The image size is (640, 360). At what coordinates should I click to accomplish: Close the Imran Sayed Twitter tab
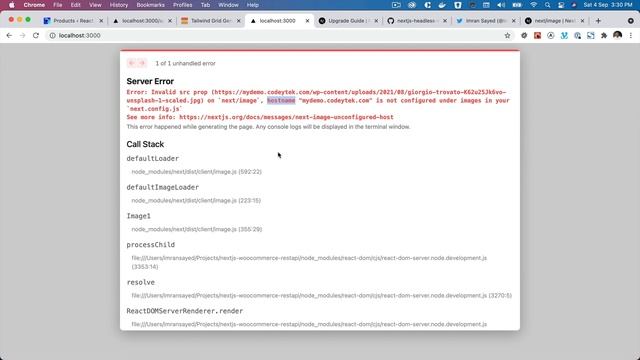point(513,20)
